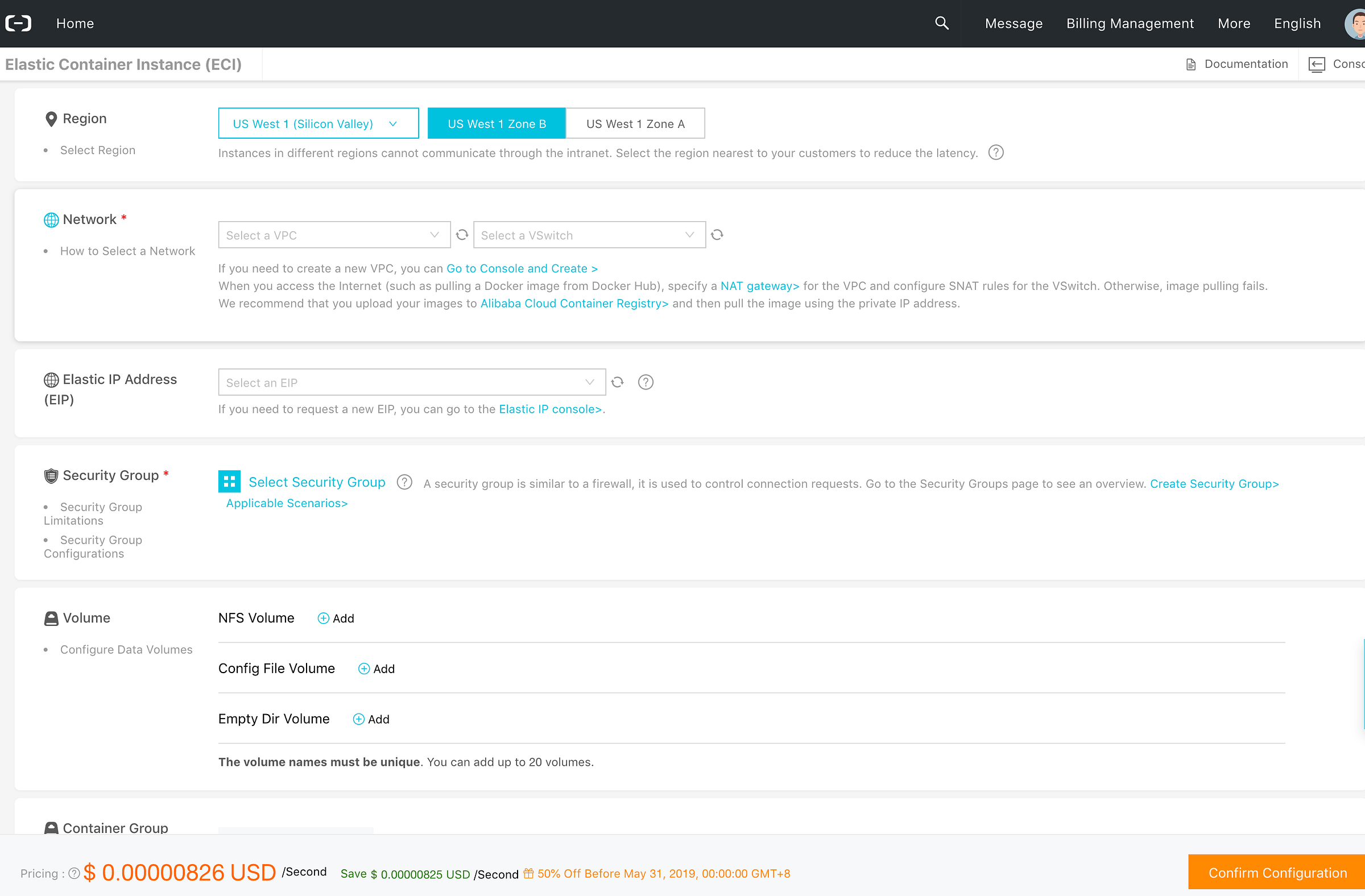
Task: Click help icon next to region description
Action: tap(996, 152)
